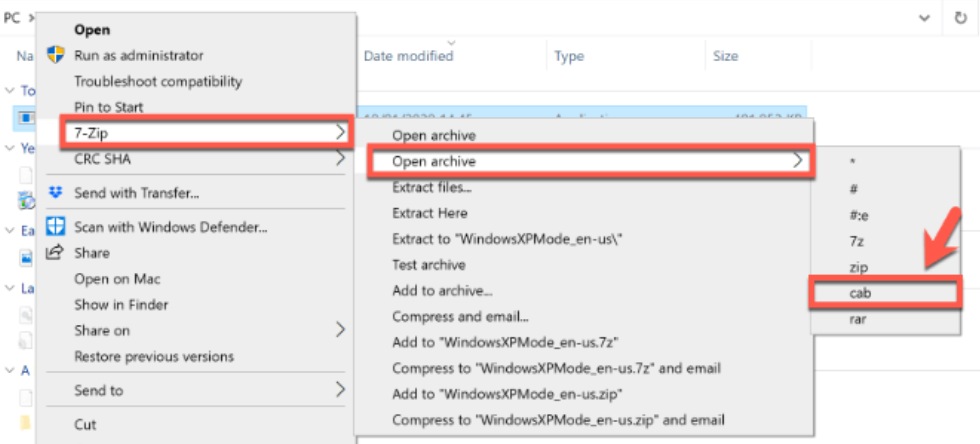Select Compress to "WindowsXPMode_en-us.zip" and email
This screenshot has width=980, height=444.
click(x=558, y=420)
